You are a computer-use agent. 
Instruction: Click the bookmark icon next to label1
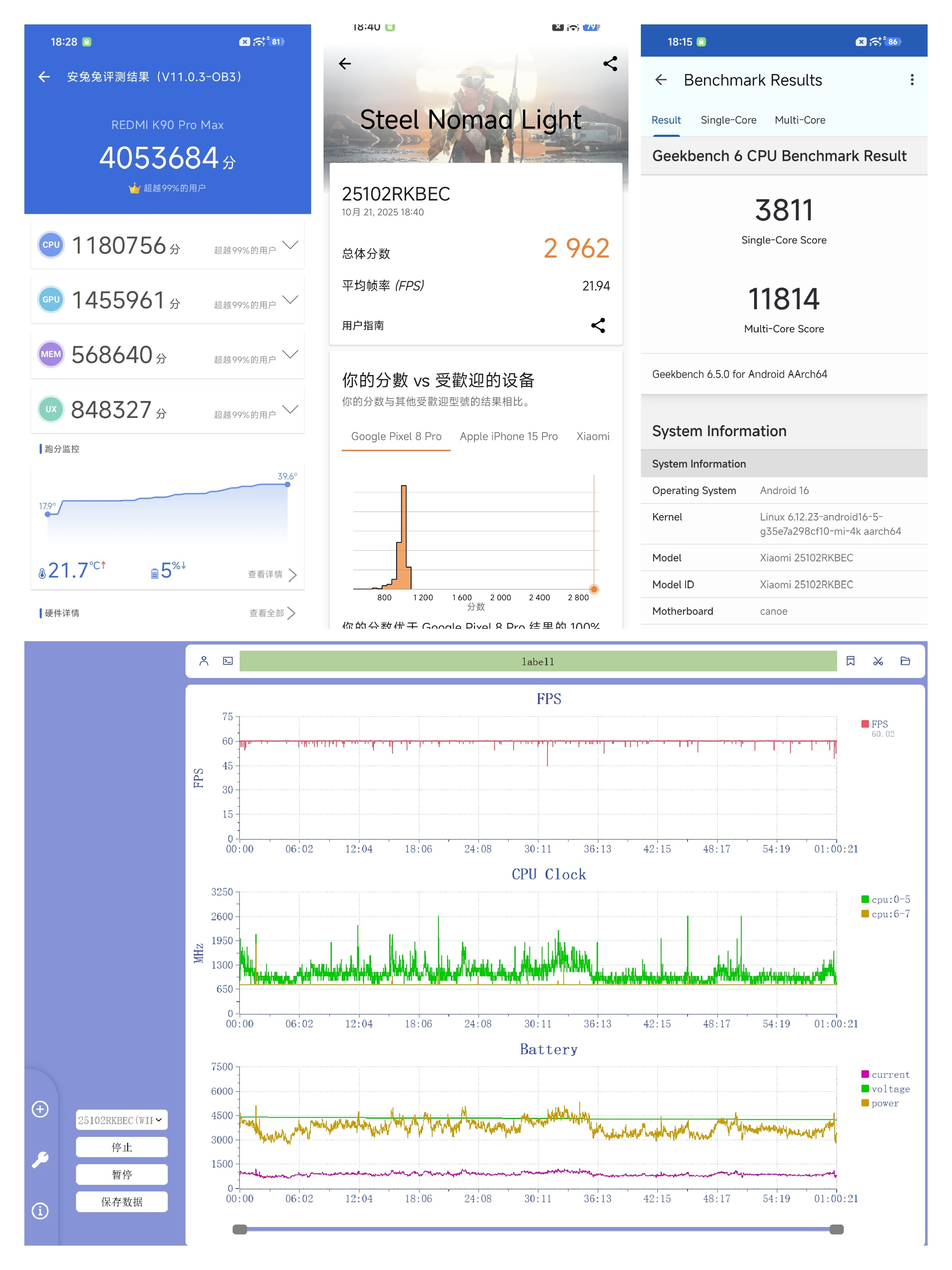point(850,661)
